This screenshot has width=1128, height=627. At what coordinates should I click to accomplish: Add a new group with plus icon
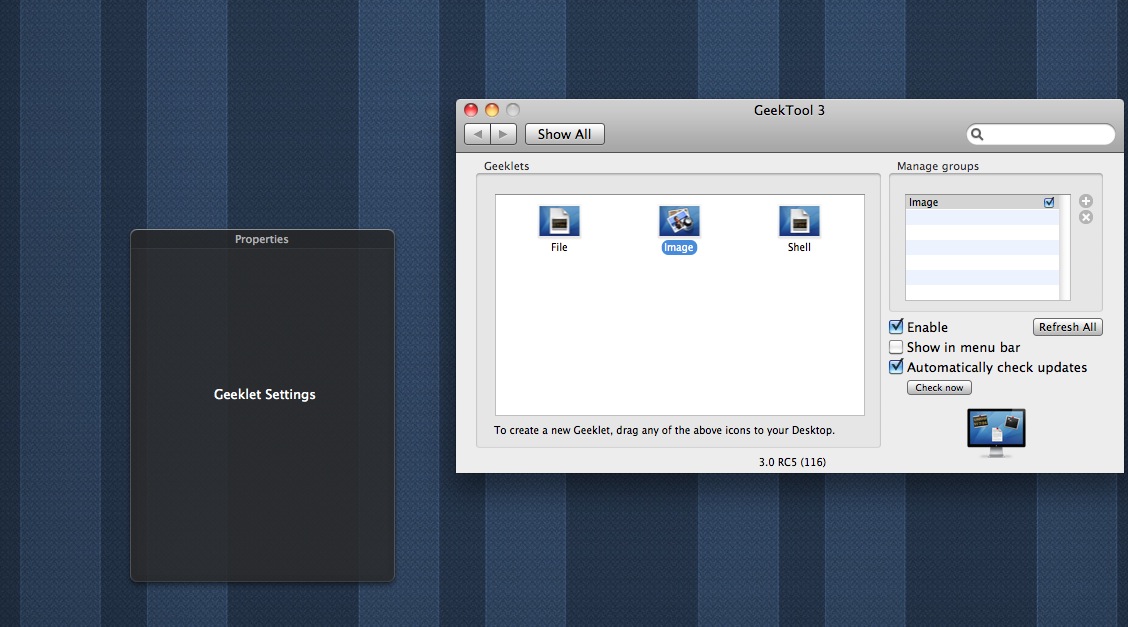click(1086, 201)
